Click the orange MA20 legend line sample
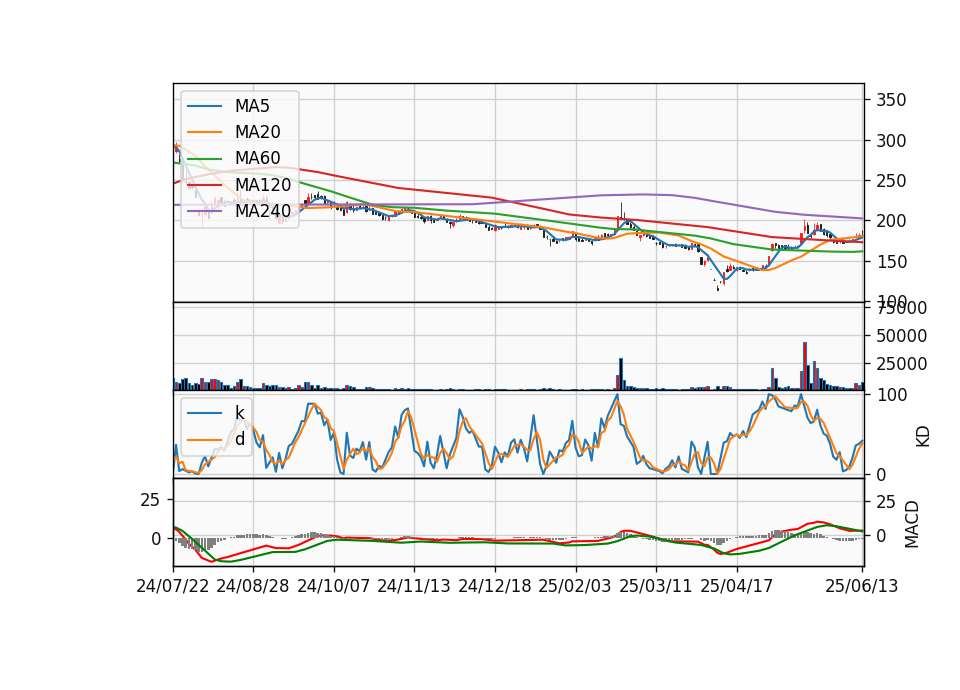 click(204, 132)
